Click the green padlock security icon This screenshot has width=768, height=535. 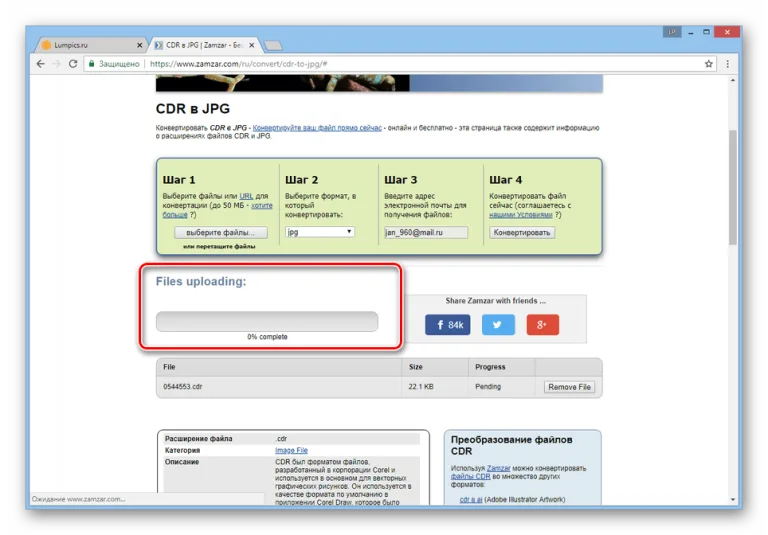pyautogui.click(x=92, y=64)
